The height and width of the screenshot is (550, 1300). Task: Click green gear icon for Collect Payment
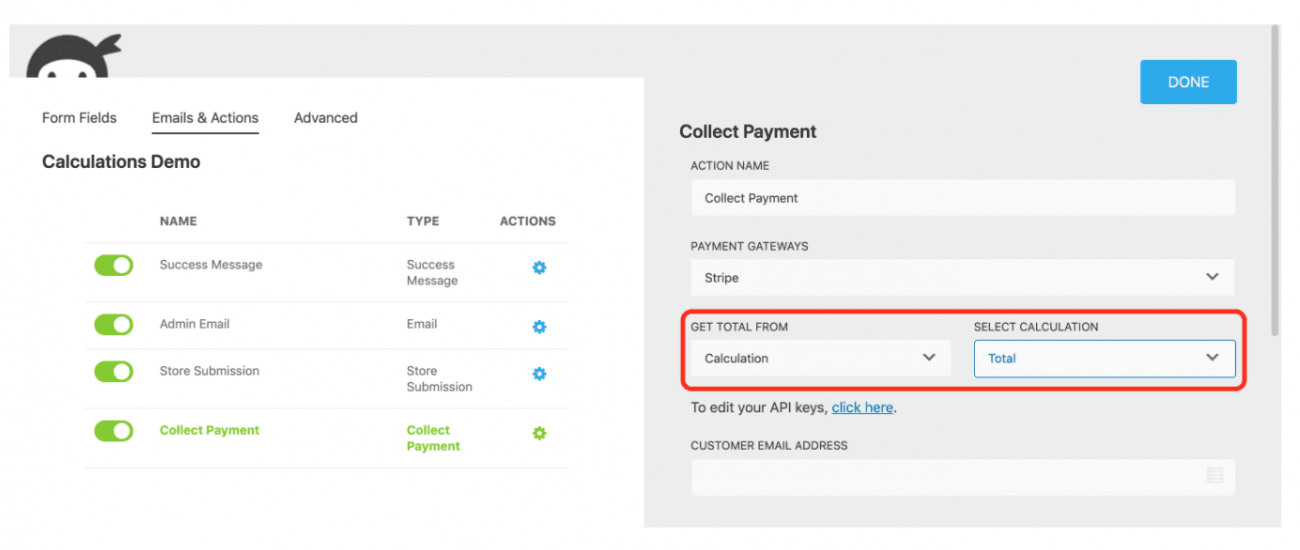pos(539,433)
